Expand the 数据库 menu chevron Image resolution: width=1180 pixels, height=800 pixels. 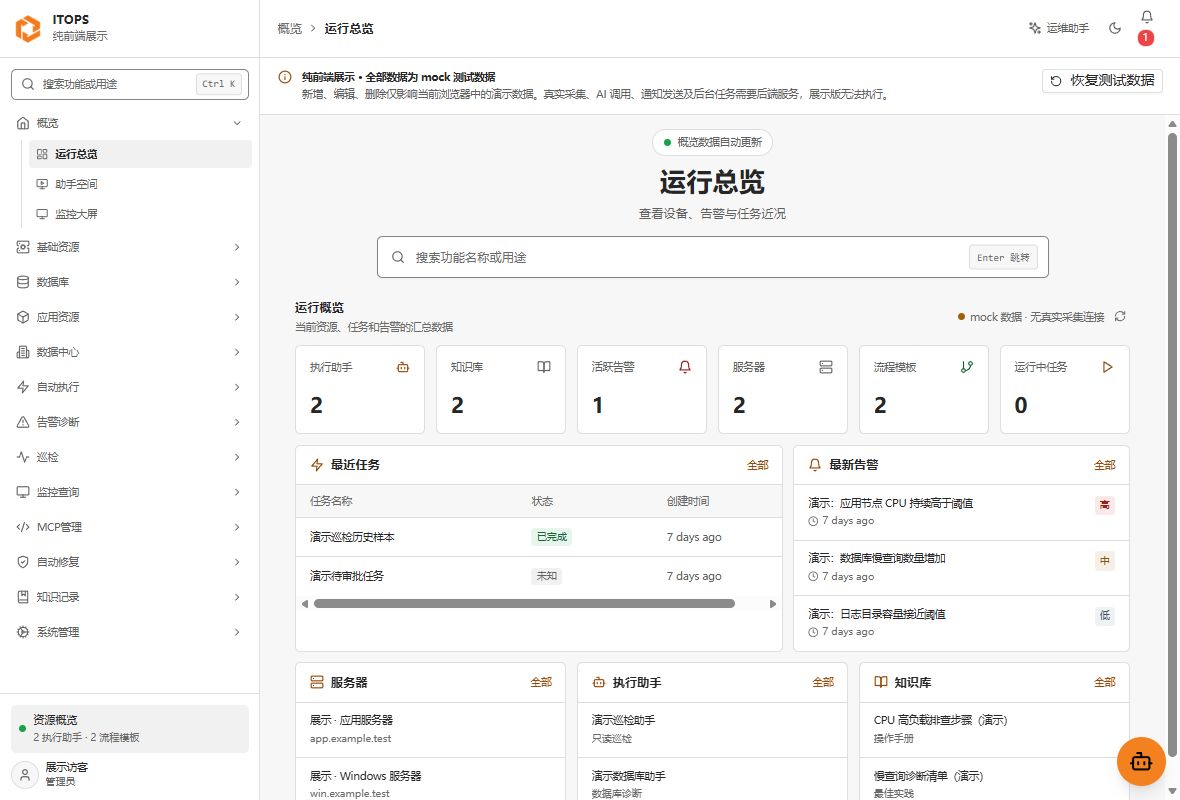(x=237, y=282)
